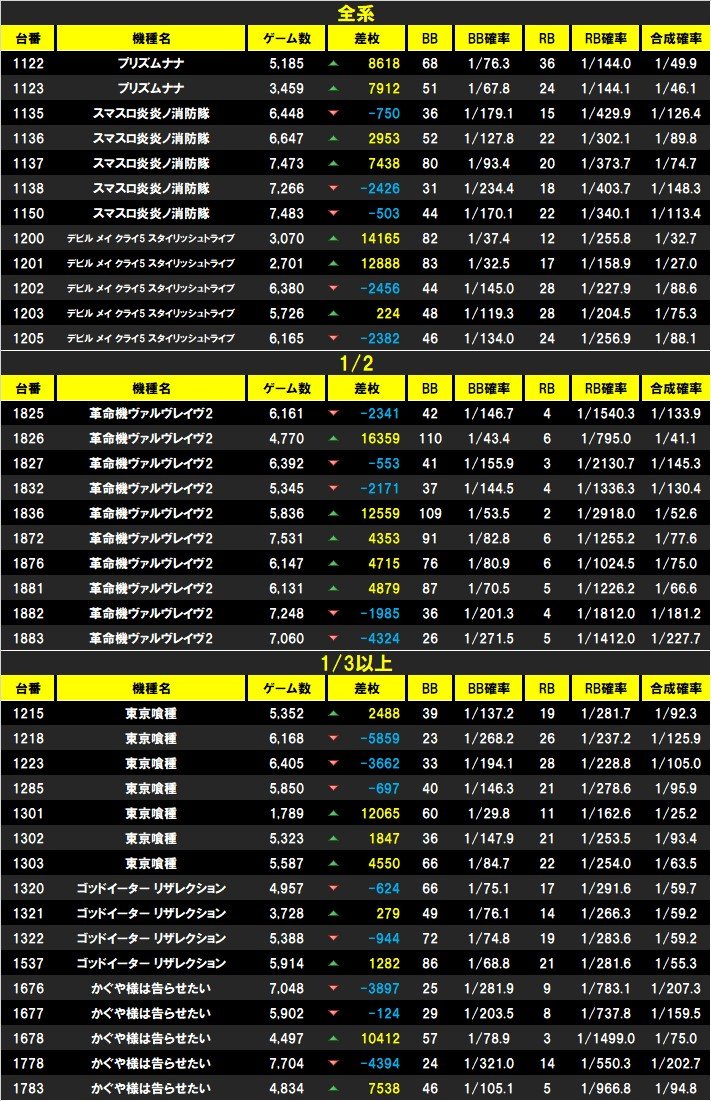The image size is (711, 1101).
Task: Click the red down arrow in row 1320
Action: pyautogui.click(x=333, y=889)
